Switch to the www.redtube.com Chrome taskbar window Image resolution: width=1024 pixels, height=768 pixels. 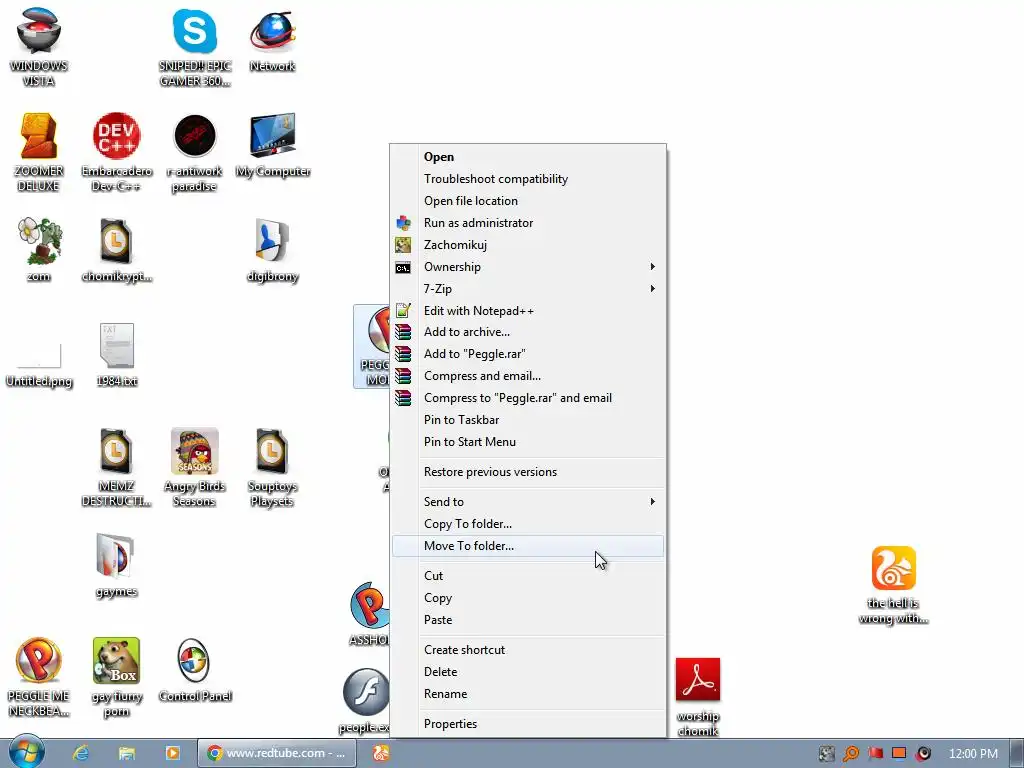(x=277, y=753)
